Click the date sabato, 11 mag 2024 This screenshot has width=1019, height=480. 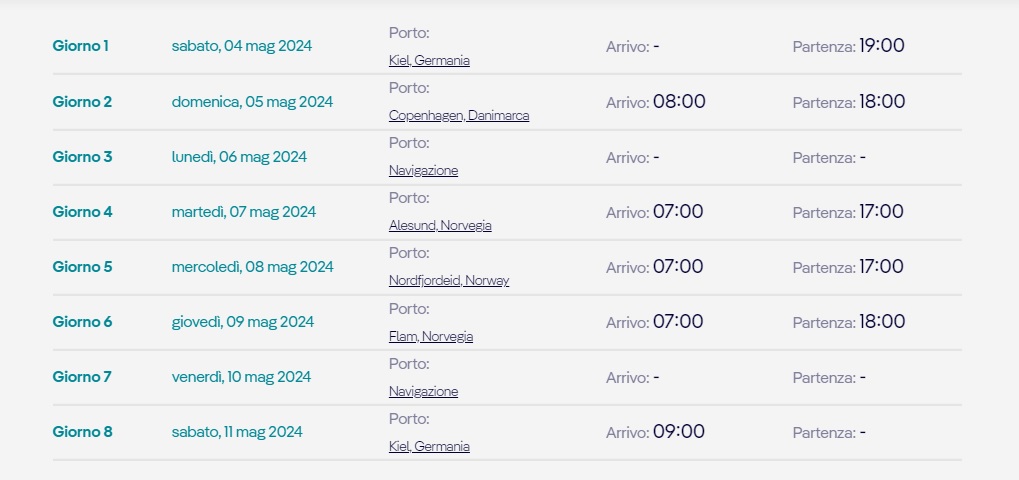click(x=237, y=432)
